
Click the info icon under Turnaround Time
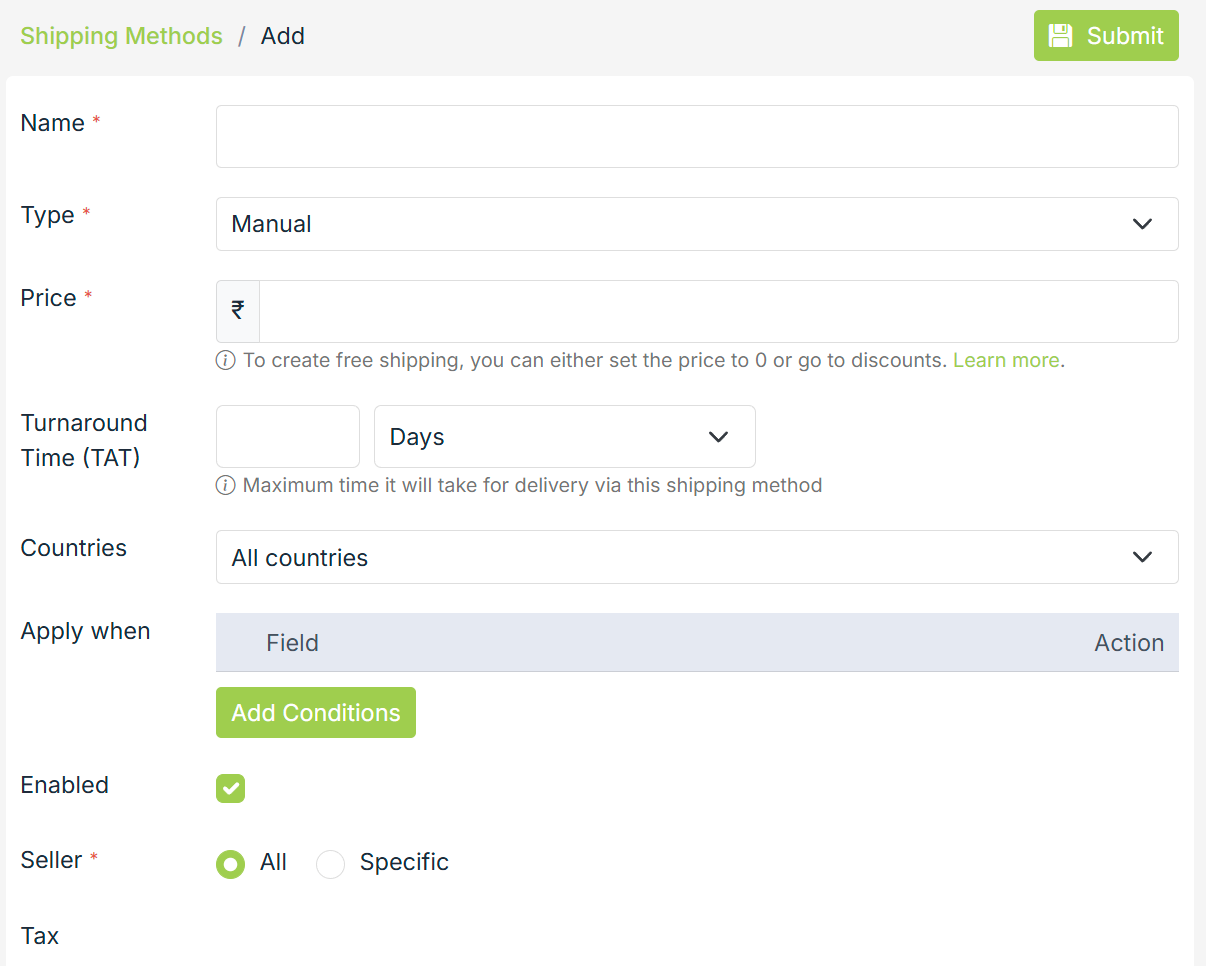pos(226,486)
